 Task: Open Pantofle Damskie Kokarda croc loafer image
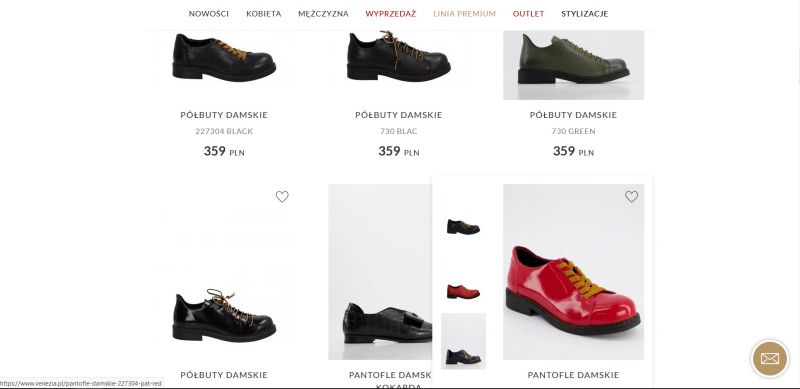(x=380, y=272)
